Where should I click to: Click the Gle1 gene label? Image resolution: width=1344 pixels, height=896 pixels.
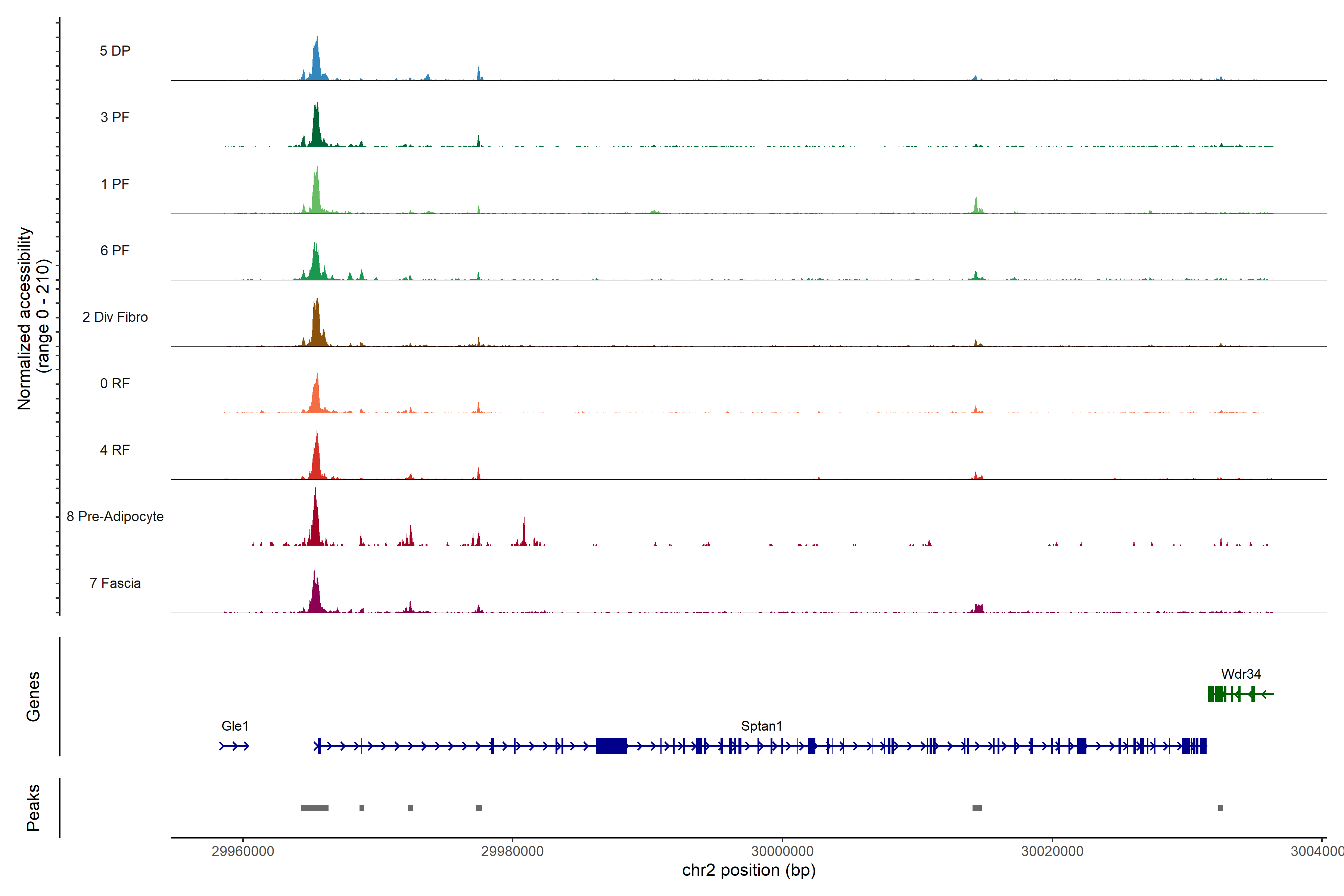(x=235, y=726)
